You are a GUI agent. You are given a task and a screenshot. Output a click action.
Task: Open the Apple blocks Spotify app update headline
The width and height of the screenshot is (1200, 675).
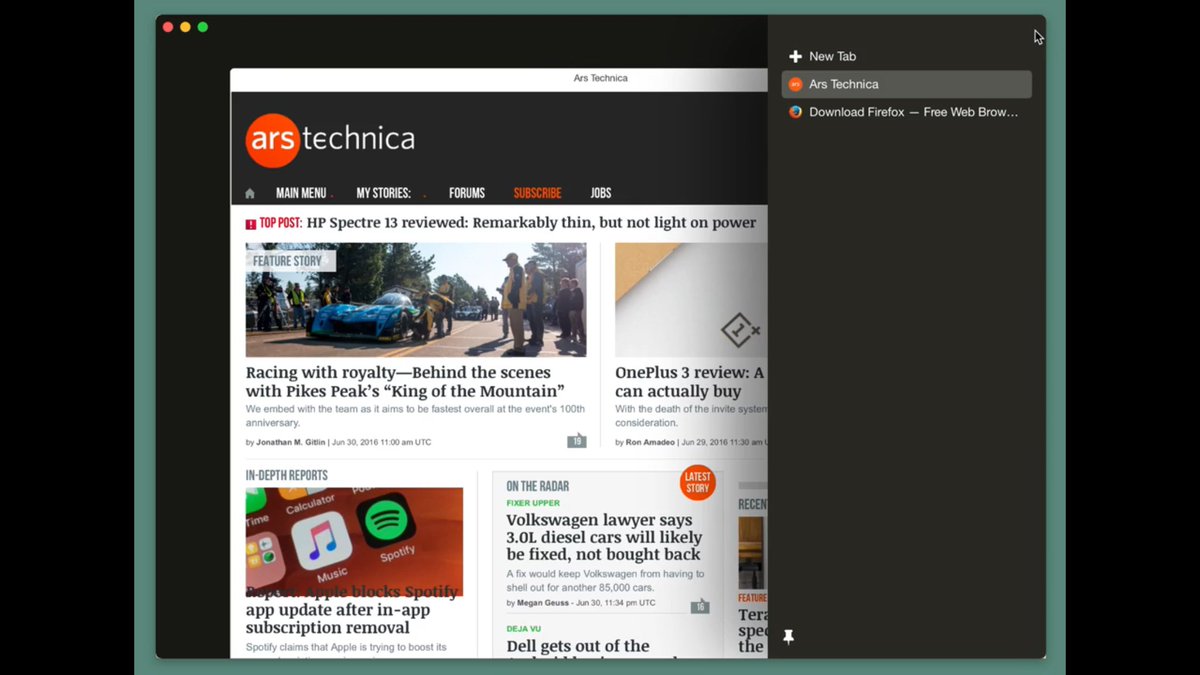(352, 609)
